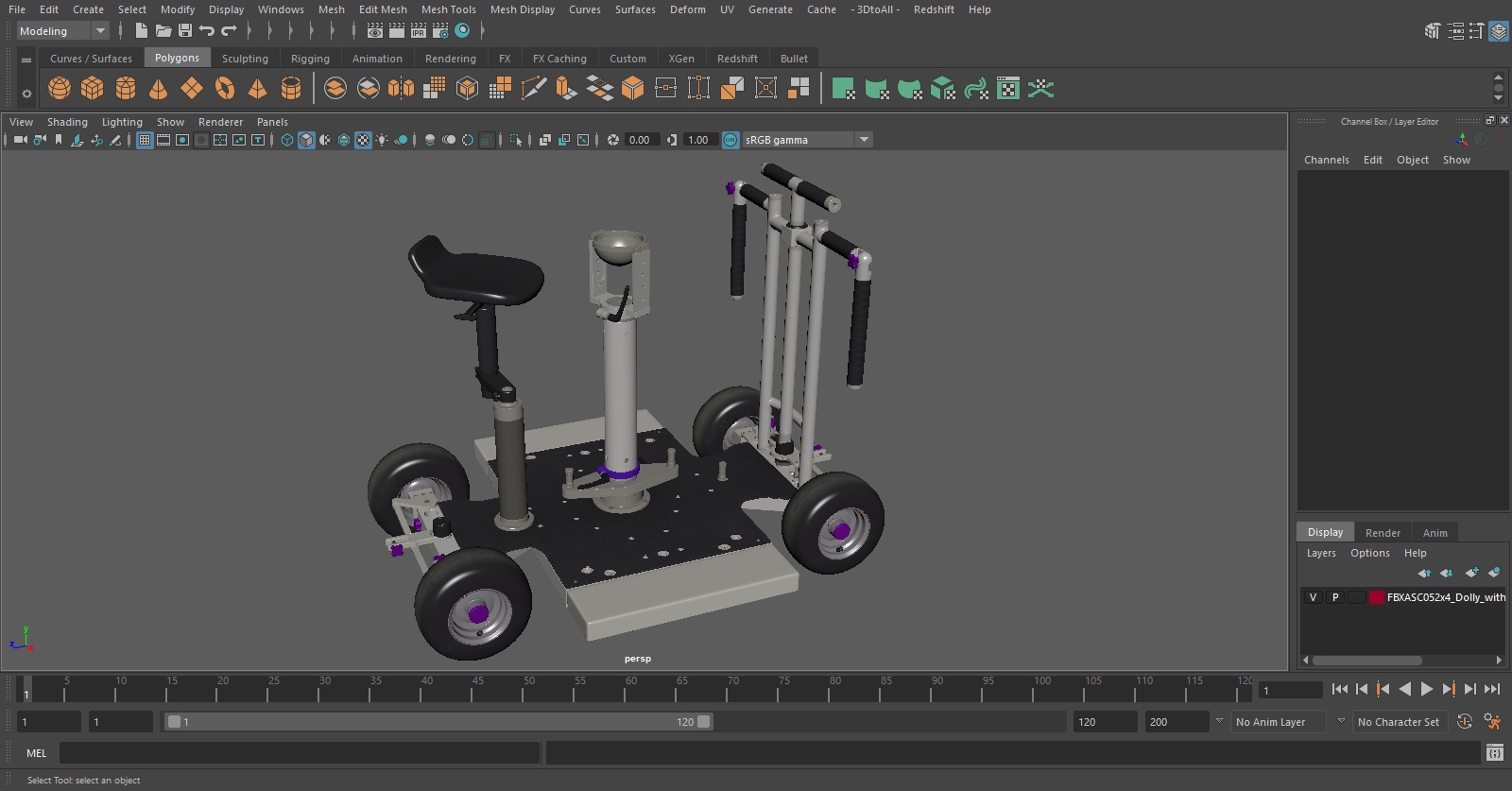1512x791 pixels.
Task: Create a polygon pyramid from the shelf
Action: pos(257,89)
